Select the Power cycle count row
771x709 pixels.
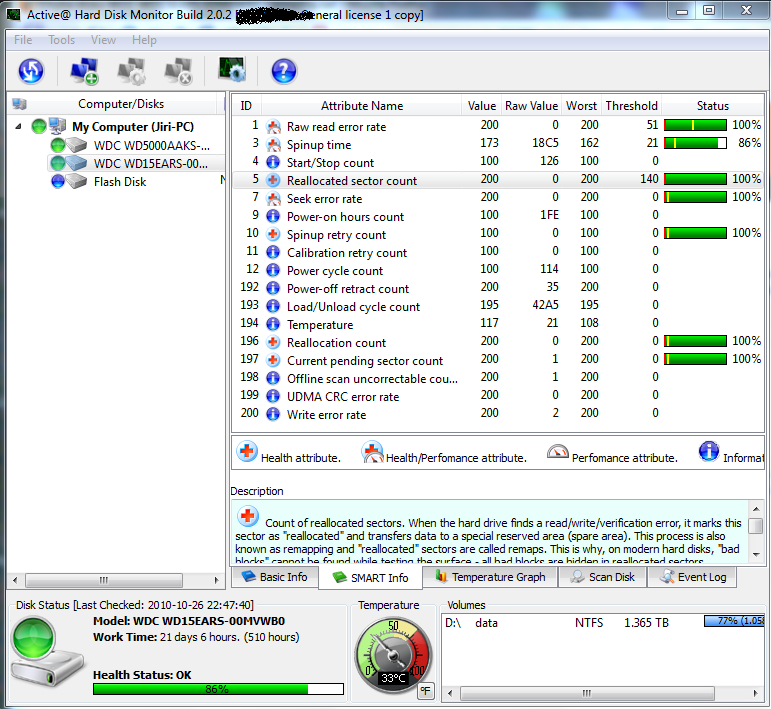[x=498, y=270]
